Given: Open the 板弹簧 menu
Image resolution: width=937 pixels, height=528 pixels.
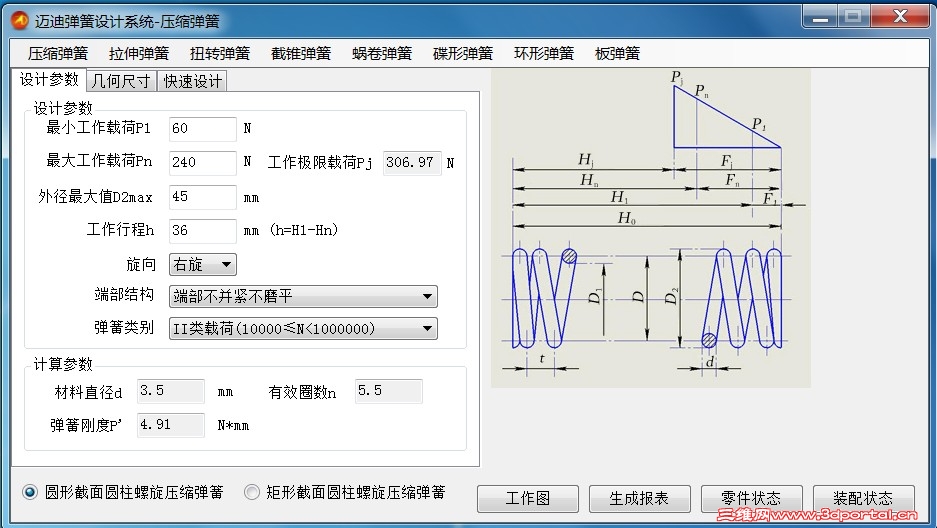Looking at the screenshot, I should 617,54.
